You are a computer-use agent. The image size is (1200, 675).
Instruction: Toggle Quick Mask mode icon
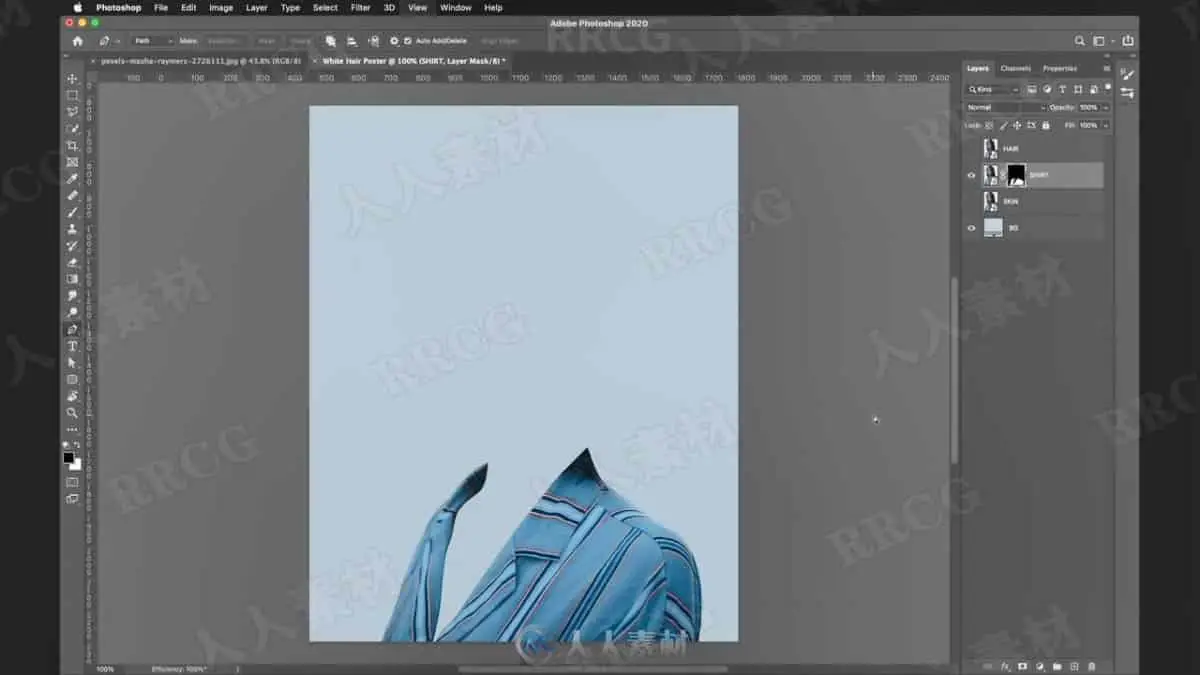[72, 482]
